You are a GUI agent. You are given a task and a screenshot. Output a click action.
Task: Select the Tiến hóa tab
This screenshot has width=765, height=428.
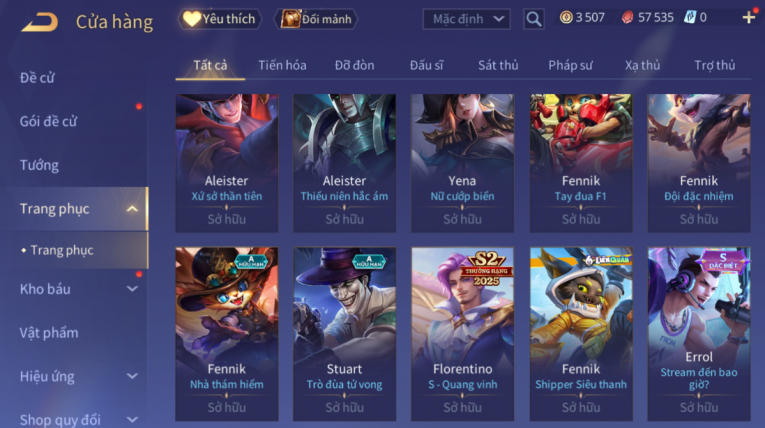[x=282, y=65]
